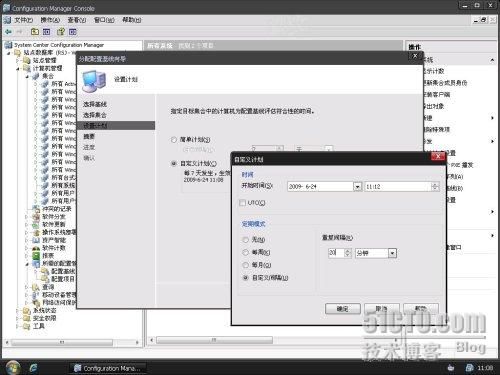Screen dimensions: 500x375
Task: Click the Forward arrow toolbar icon
Action: [20, 32]
